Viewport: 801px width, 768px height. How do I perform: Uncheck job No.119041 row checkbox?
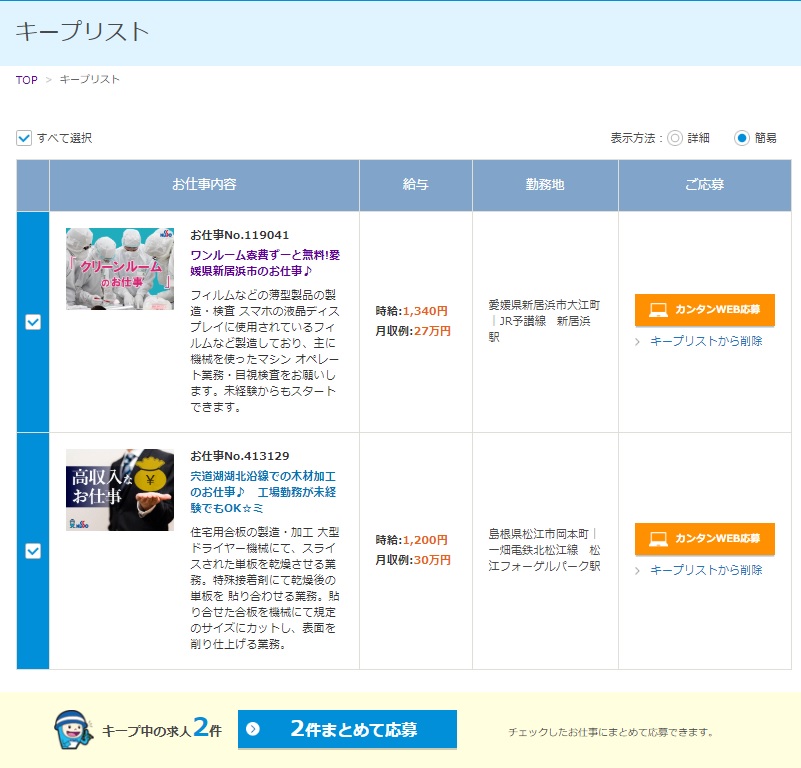pyautogui.click(x=33, y=322)
